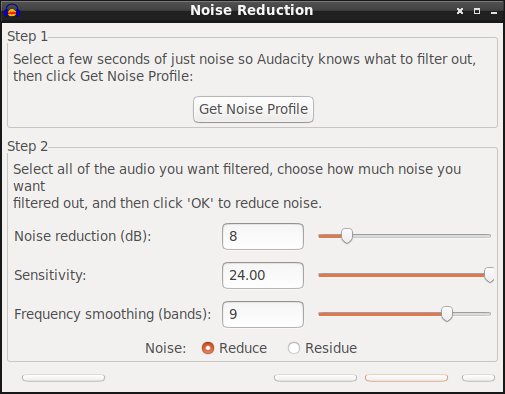Click the small rightmost button at bottom
Screen dimensions: 505x394
click(478, 378)
